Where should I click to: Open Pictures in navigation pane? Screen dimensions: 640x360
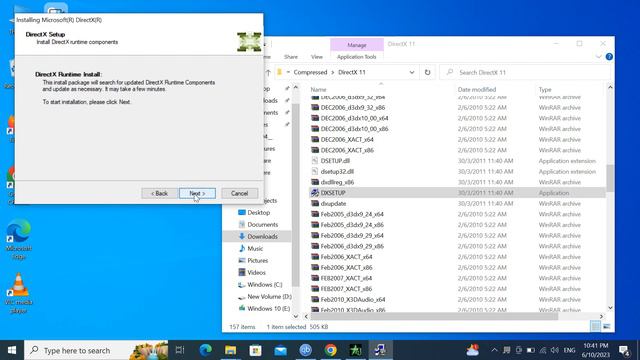point(258,260)
